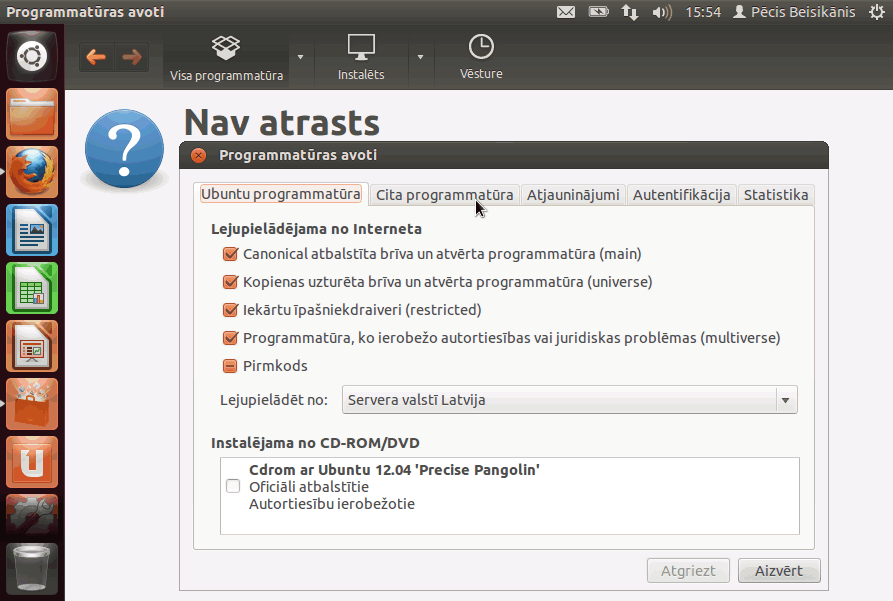Open Ubuntu One from the launcher

(32, 462)
